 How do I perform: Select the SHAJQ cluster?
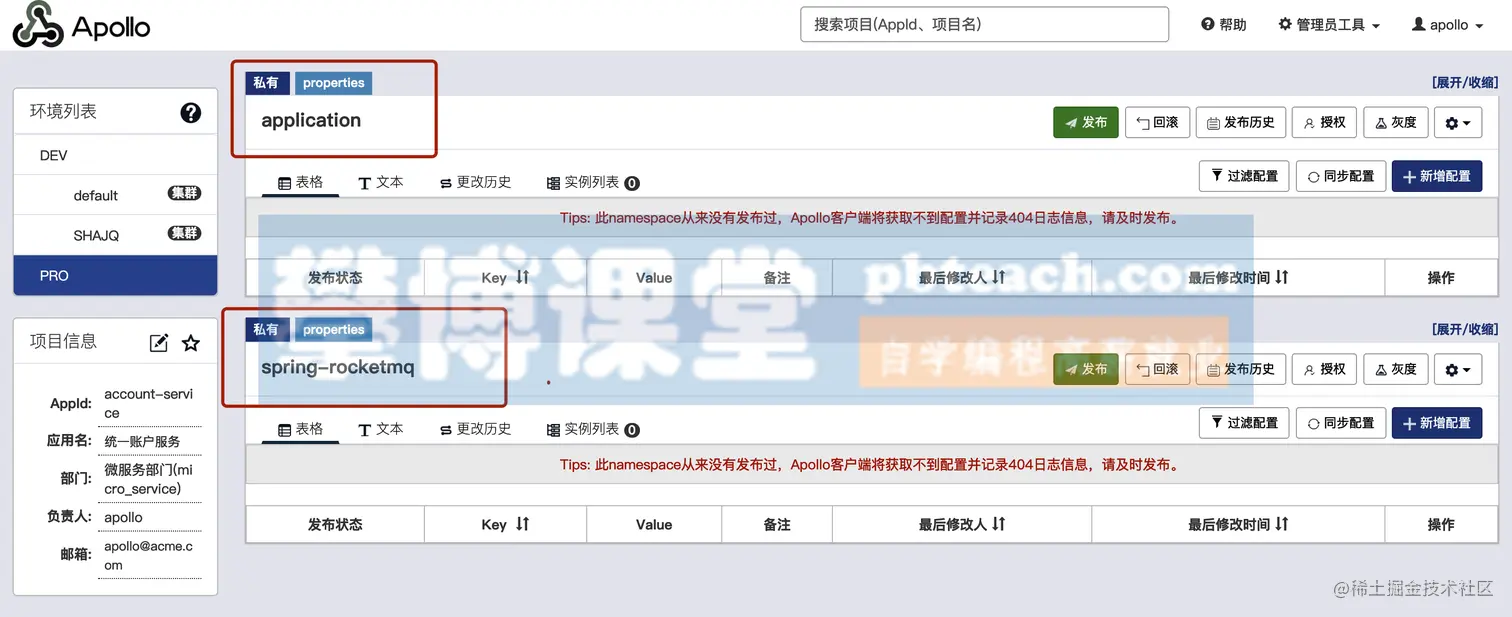point(115,234)
